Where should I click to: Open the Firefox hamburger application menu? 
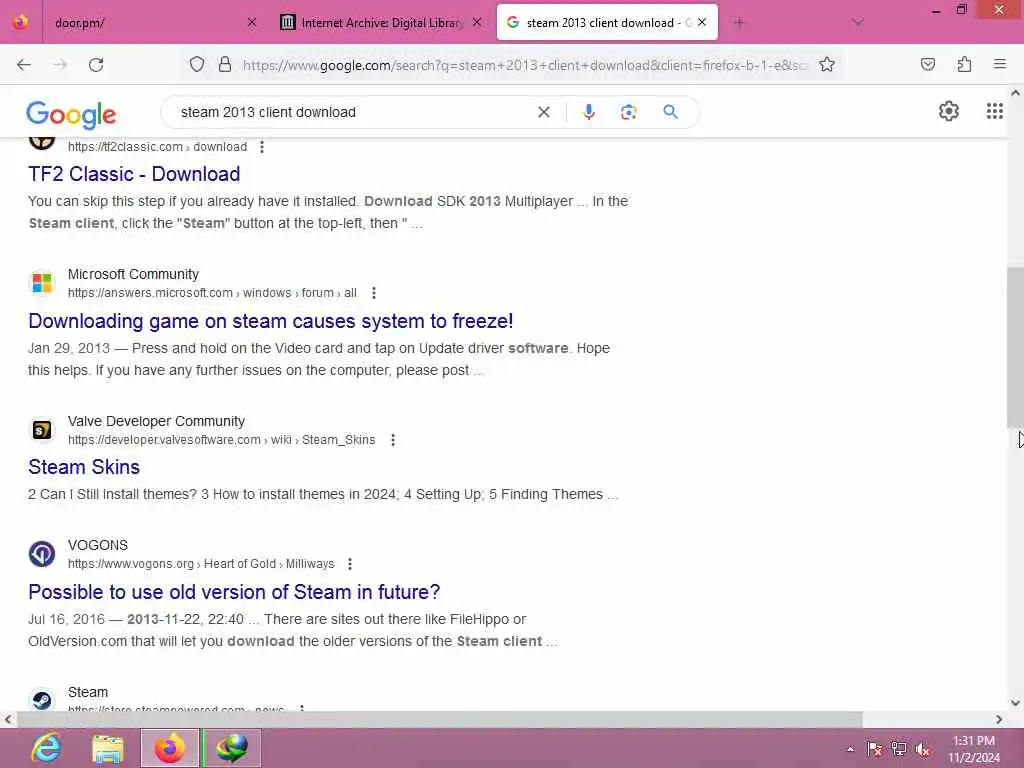click(999, 64)
